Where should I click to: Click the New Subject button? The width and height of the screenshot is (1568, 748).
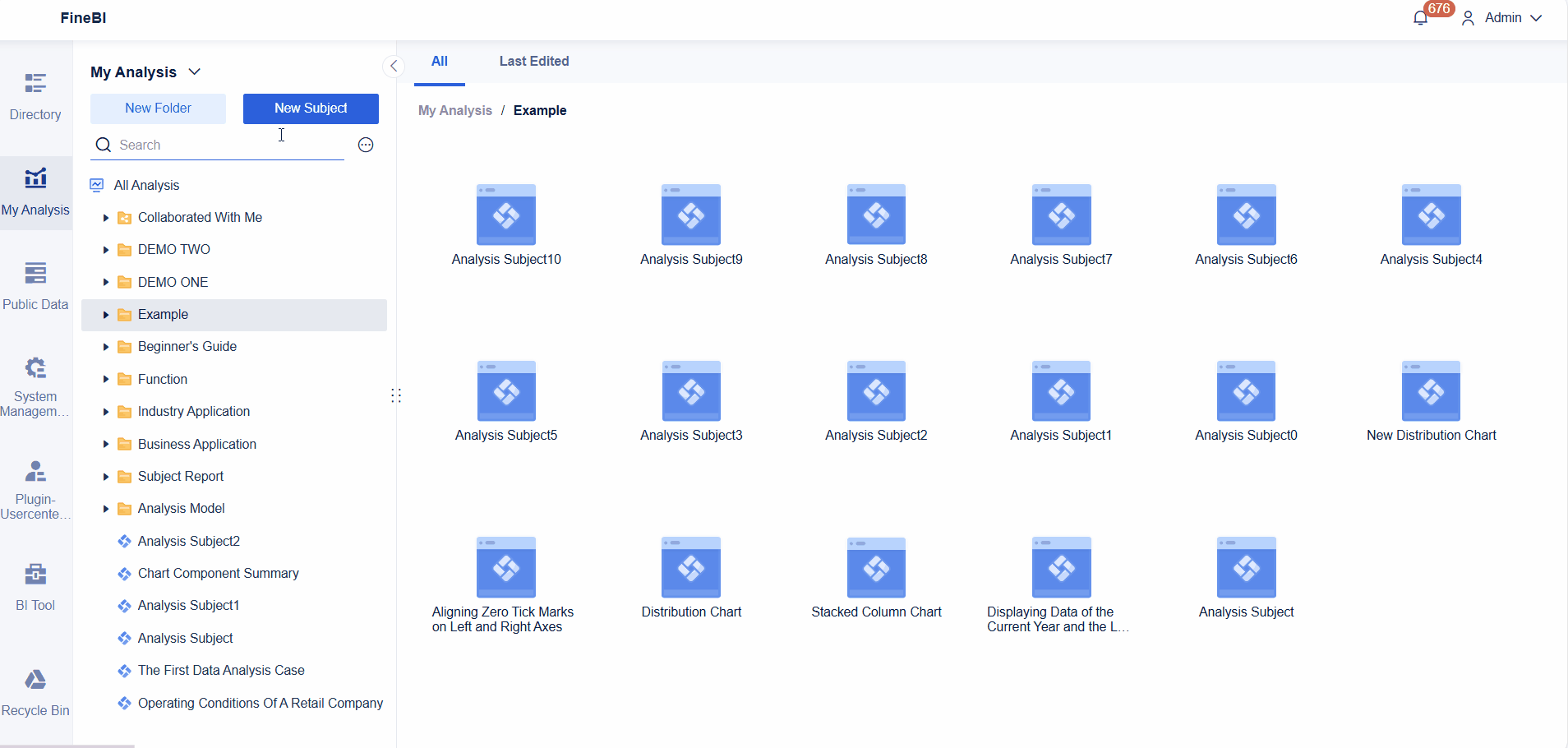(x=310, y=108)
